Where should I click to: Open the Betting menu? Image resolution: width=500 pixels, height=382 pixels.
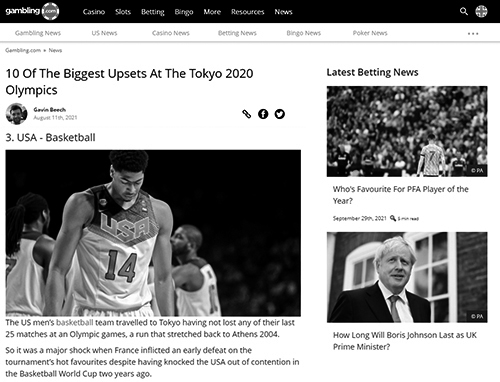tap(153, 12)
